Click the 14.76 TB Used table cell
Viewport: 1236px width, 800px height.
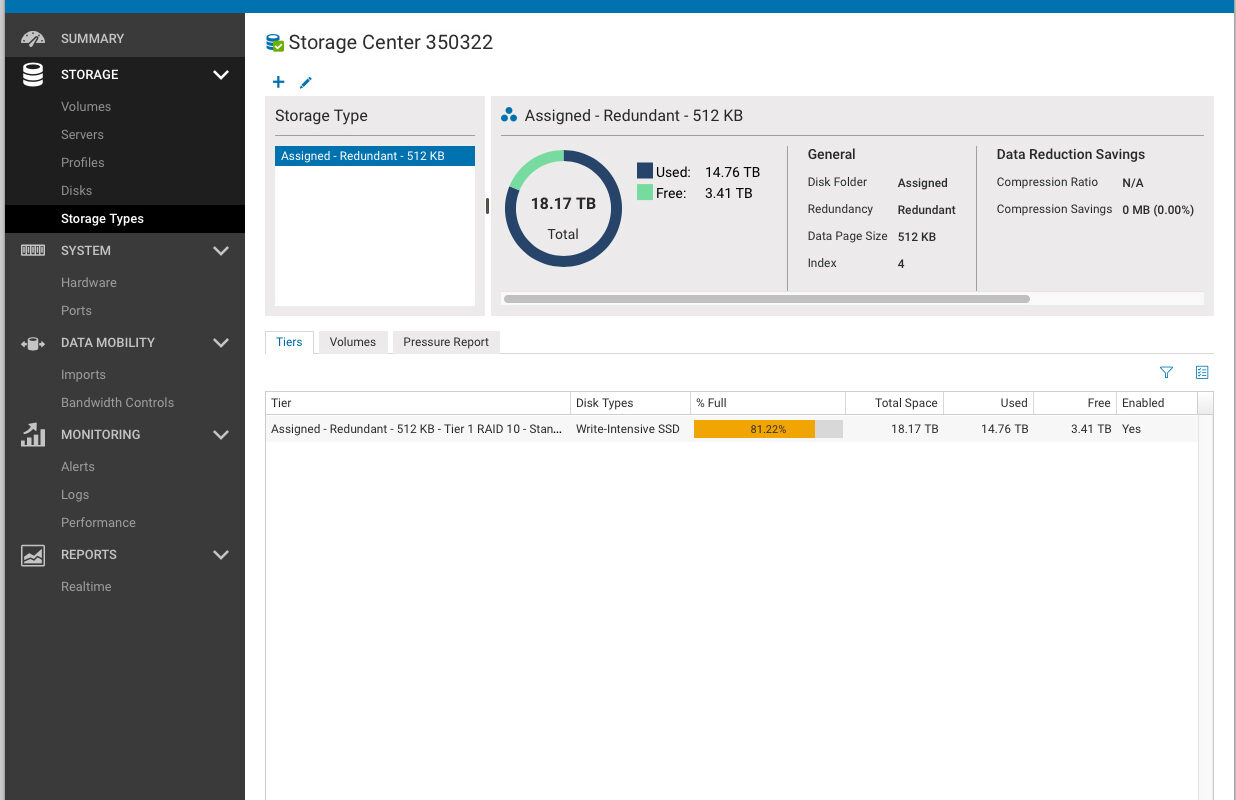(1004, 429)
